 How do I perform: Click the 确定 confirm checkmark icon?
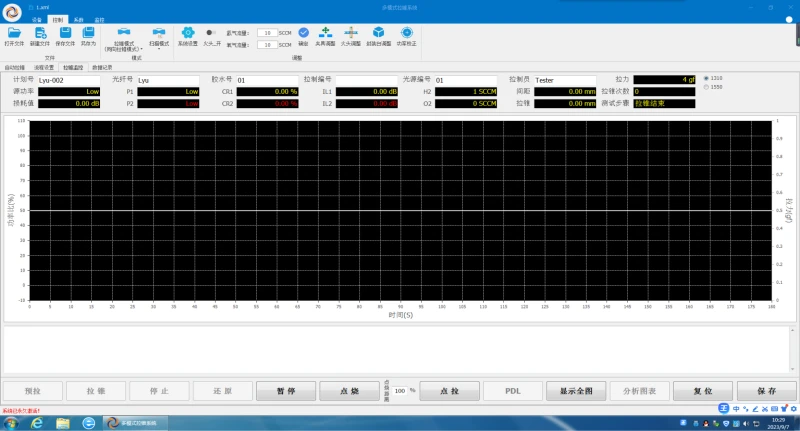pos(303,34)
